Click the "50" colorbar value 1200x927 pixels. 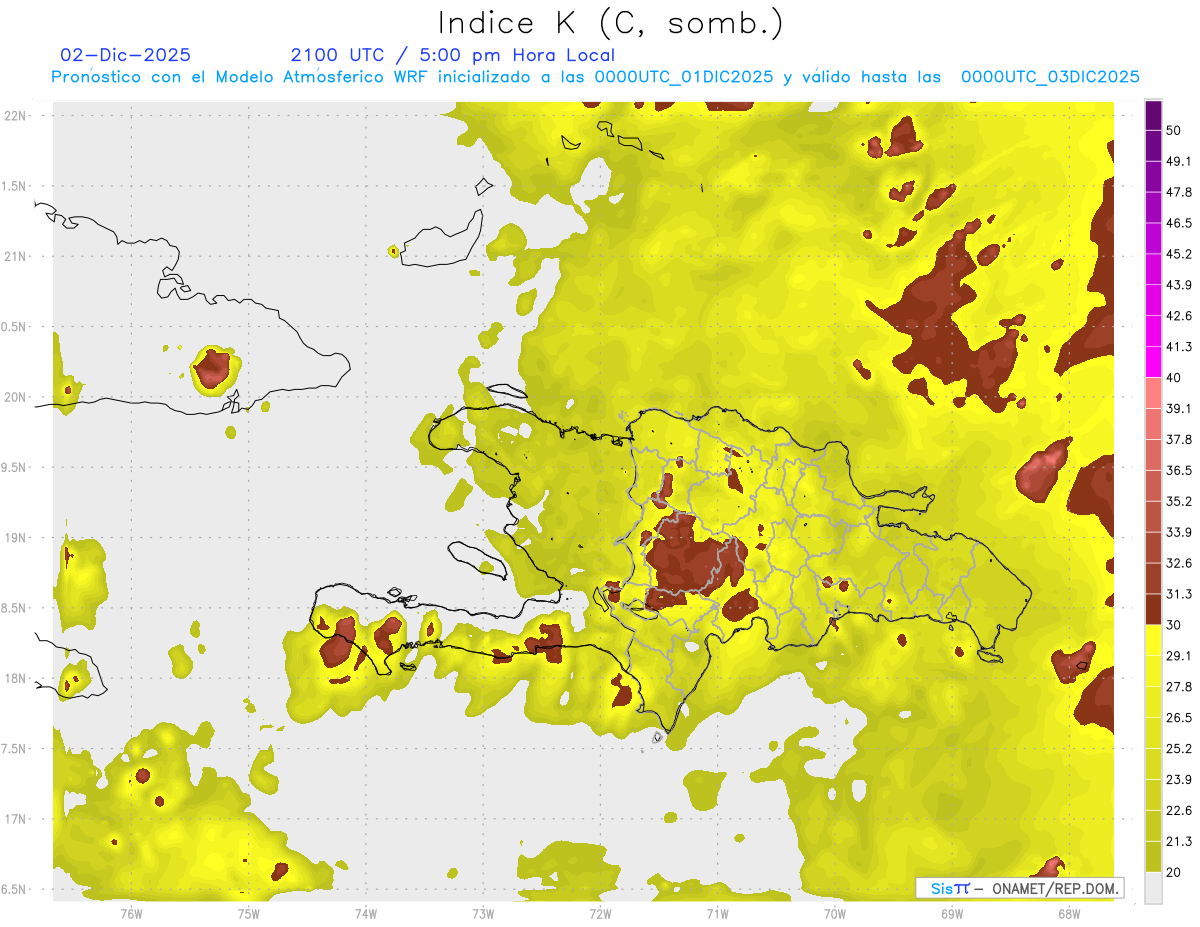(1175, 130)
